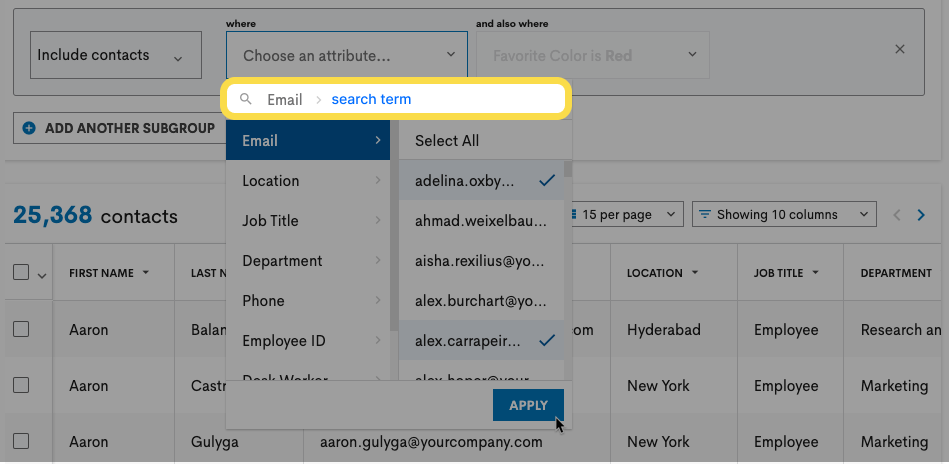Viewport: 950px width, 464px height.
Task: Go to the previous page arrow
Action: (x=897, y=215)
